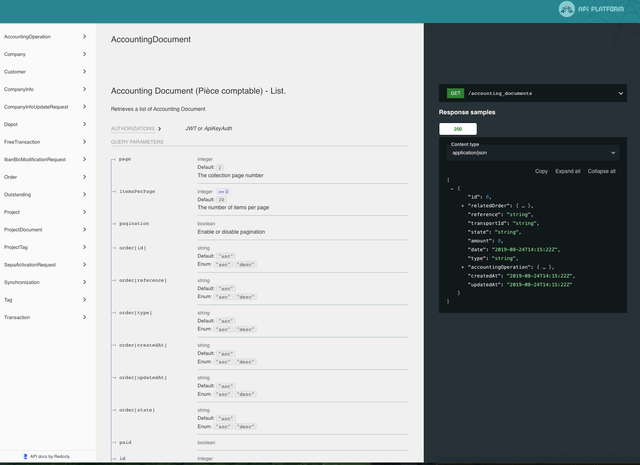Click the Synchronization section chevron icon
Screen dimensions: 640x465
tap(84, 282)
